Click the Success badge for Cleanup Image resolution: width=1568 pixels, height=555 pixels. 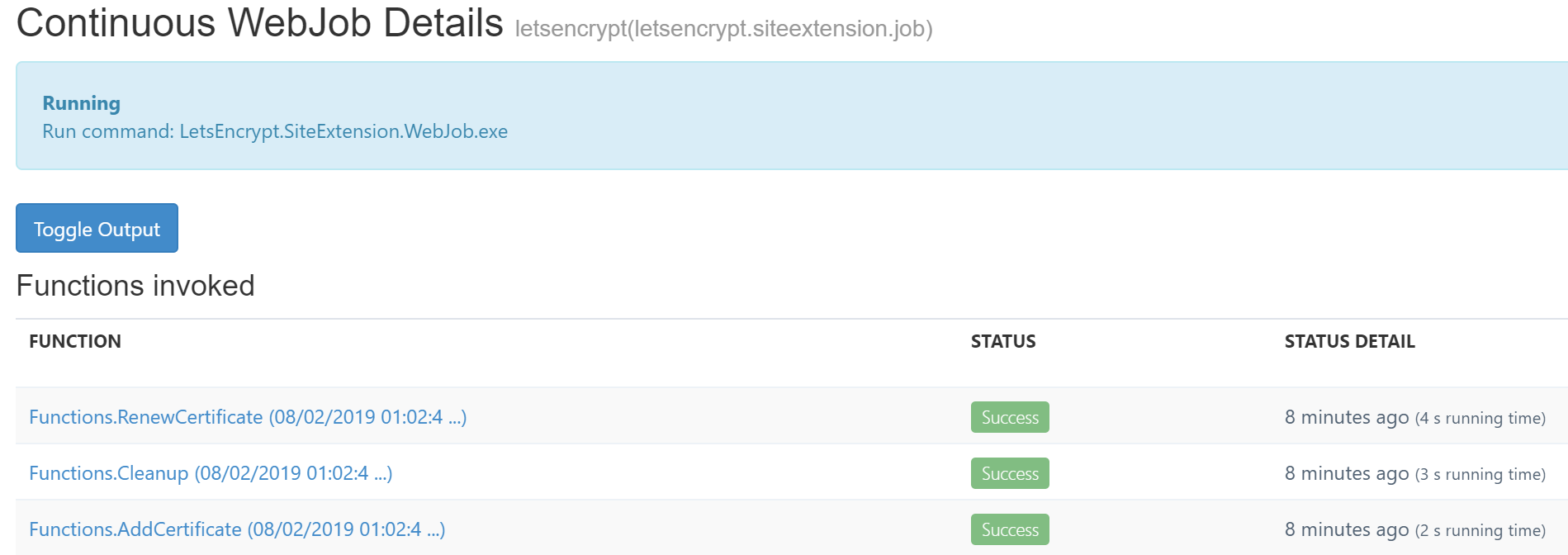[1009, 473]
